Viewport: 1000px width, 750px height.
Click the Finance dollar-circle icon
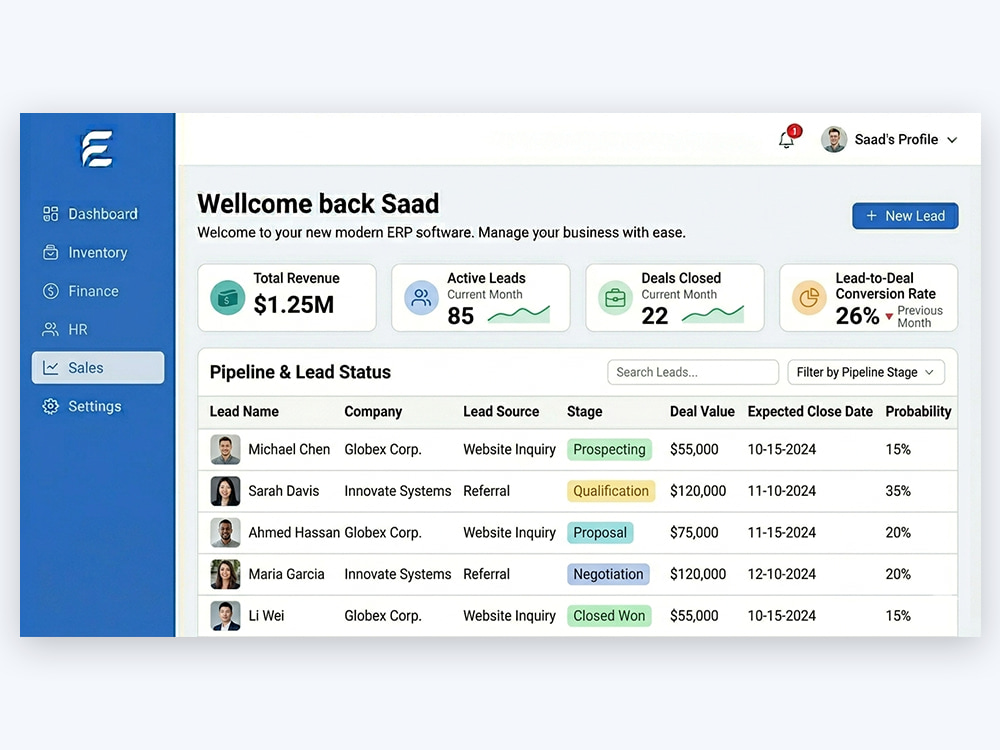coord(50,291)
